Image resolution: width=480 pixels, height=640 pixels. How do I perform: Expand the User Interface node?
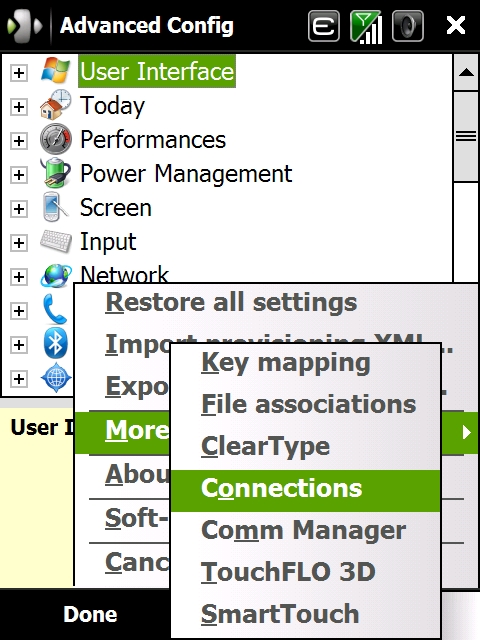coord(18,73)
